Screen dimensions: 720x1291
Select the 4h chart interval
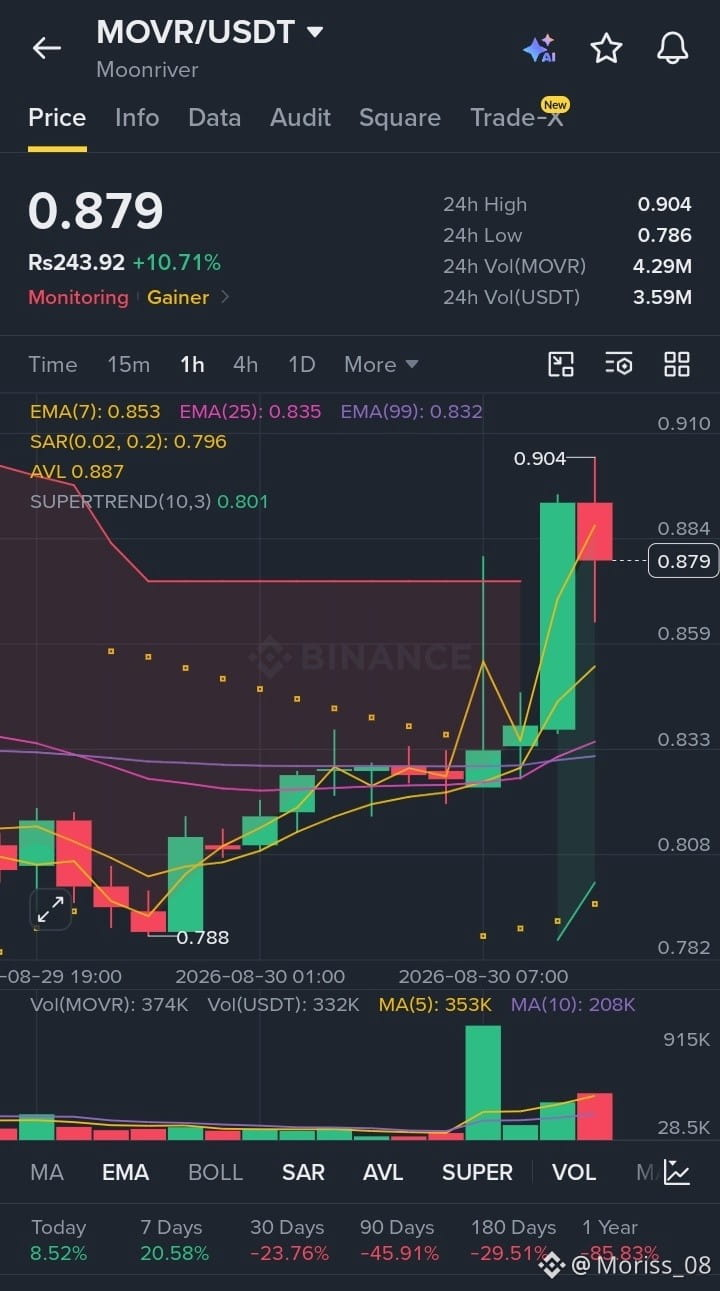pos(245,364)
